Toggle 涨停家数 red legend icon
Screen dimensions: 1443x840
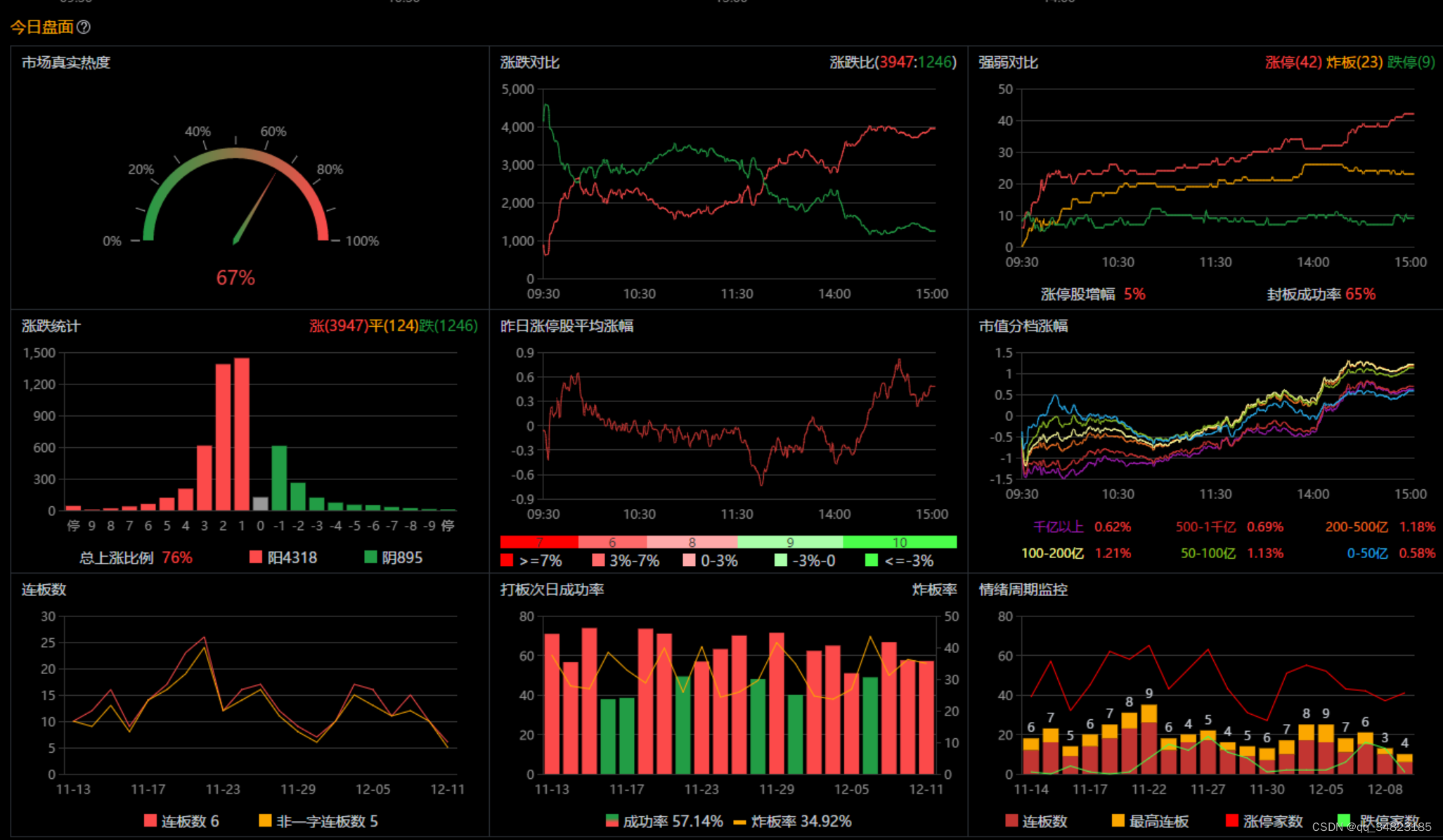pos(1231,820)
